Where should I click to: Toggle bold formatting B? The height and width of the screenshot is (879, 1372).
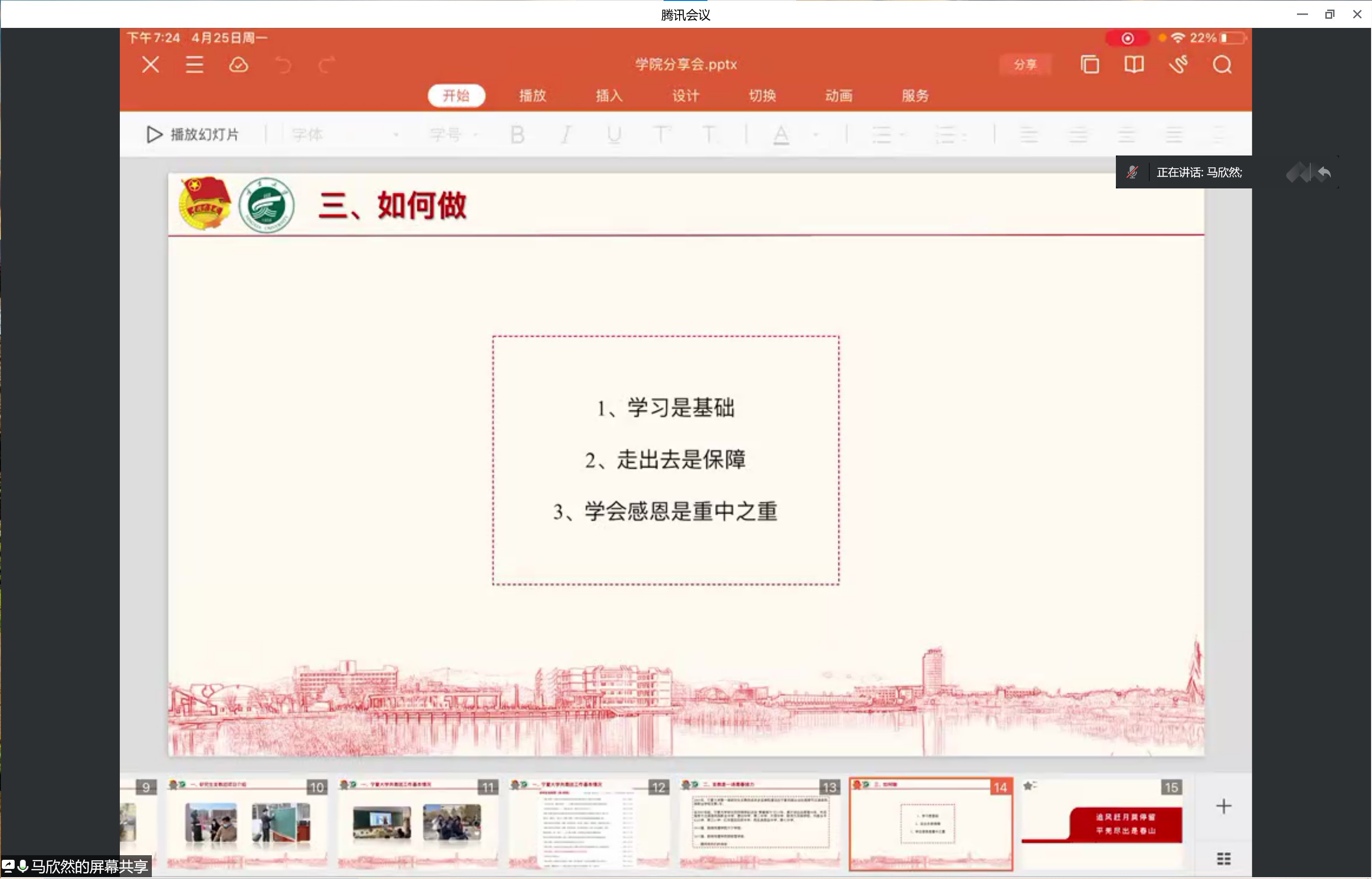tap(517, 135)
